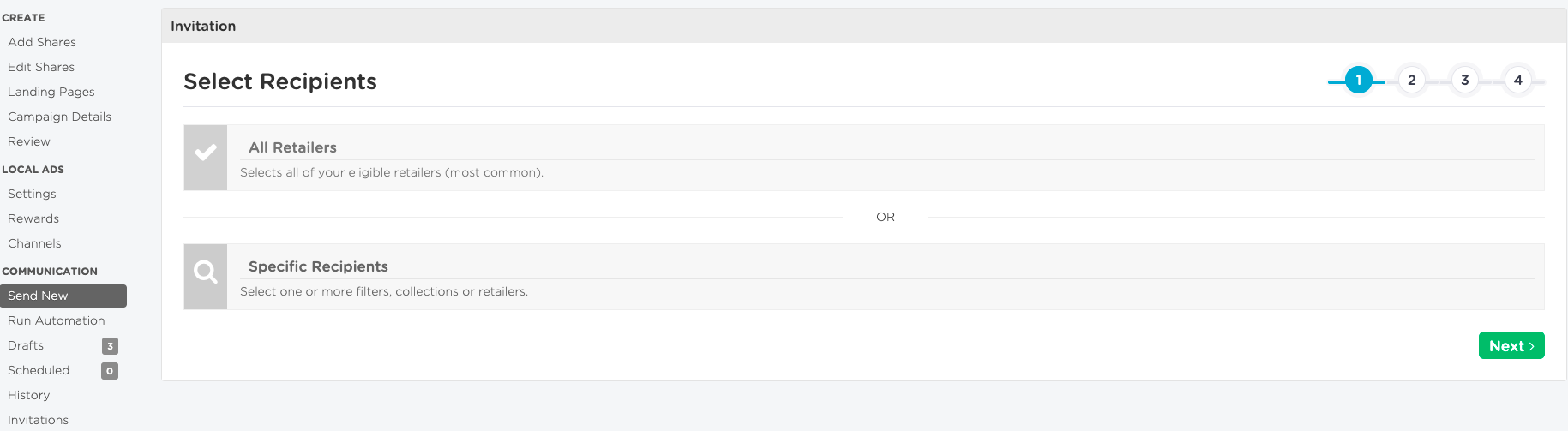1568x431 pixels.
Task: Choose the Specific Recipients option
Action: click(x=864, y=277)
